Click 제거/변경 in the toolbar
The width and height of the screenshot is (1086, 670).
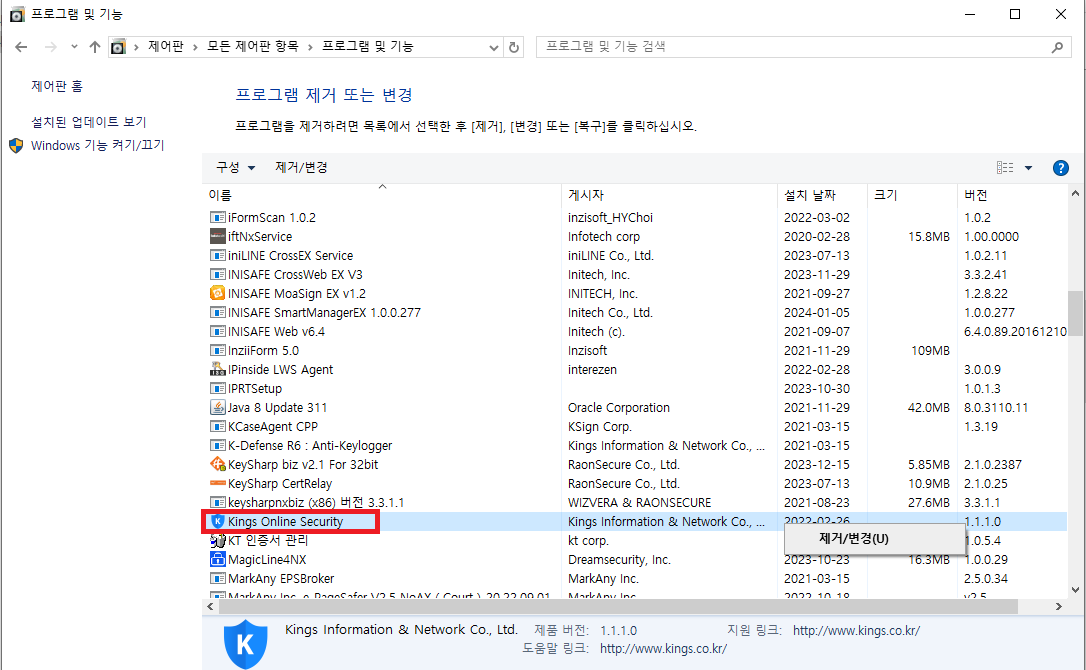coord(301,167)
